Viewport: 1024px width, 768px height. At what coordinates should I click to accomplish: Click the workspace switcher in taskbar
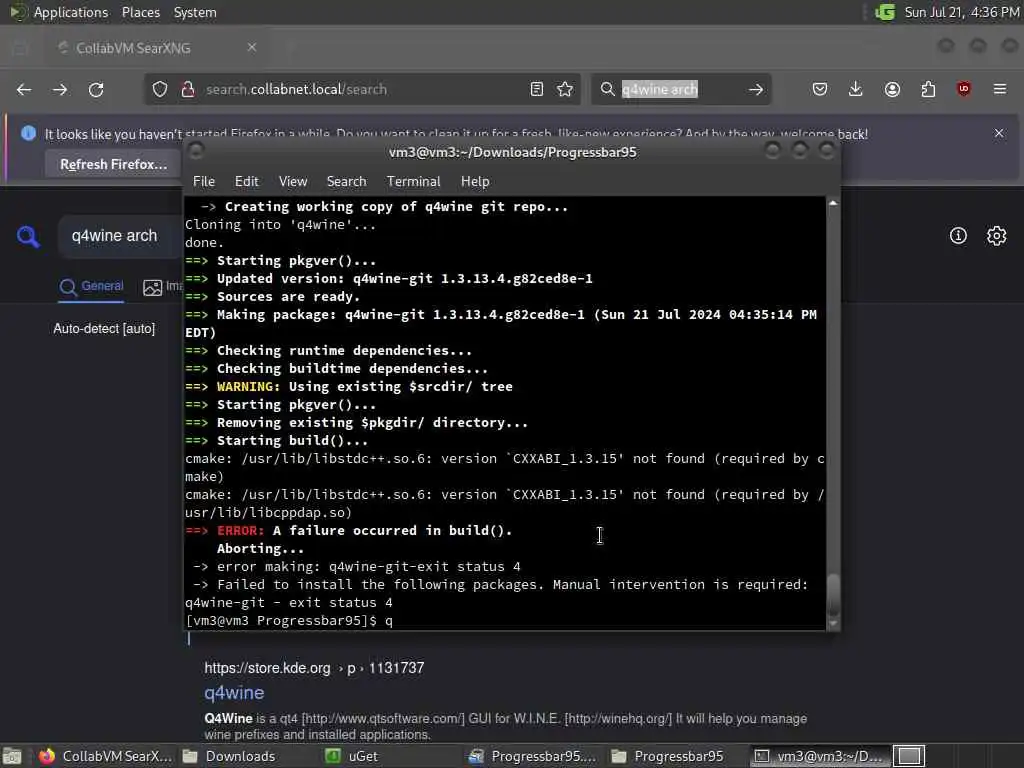click(x=909, y=756)
